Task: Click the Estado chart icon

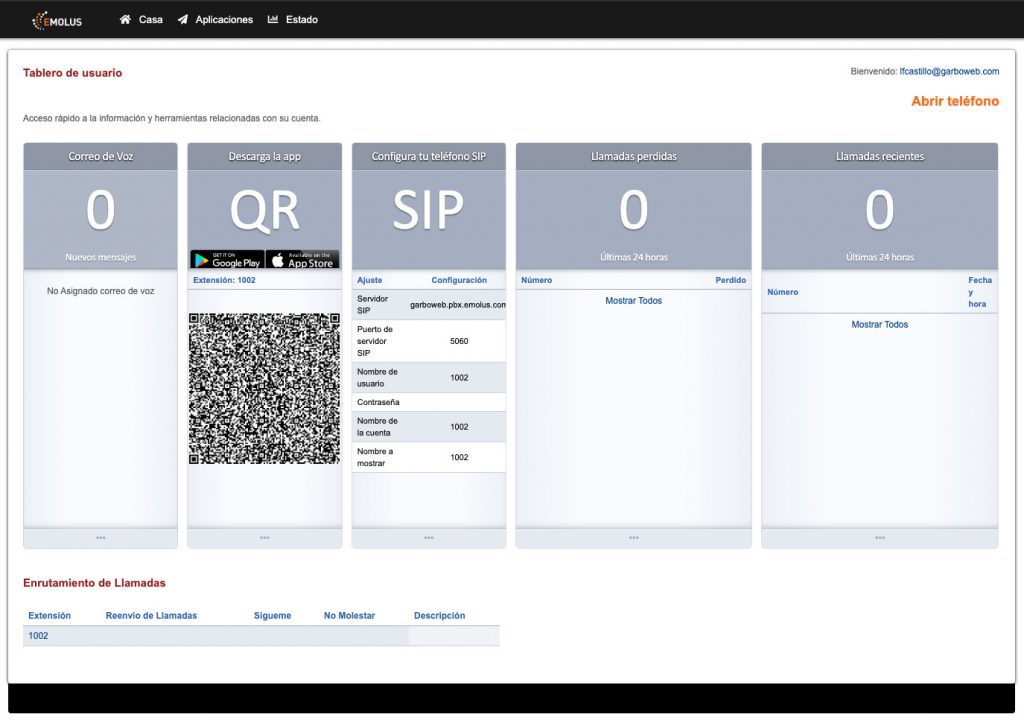Action: coord(273,20)
